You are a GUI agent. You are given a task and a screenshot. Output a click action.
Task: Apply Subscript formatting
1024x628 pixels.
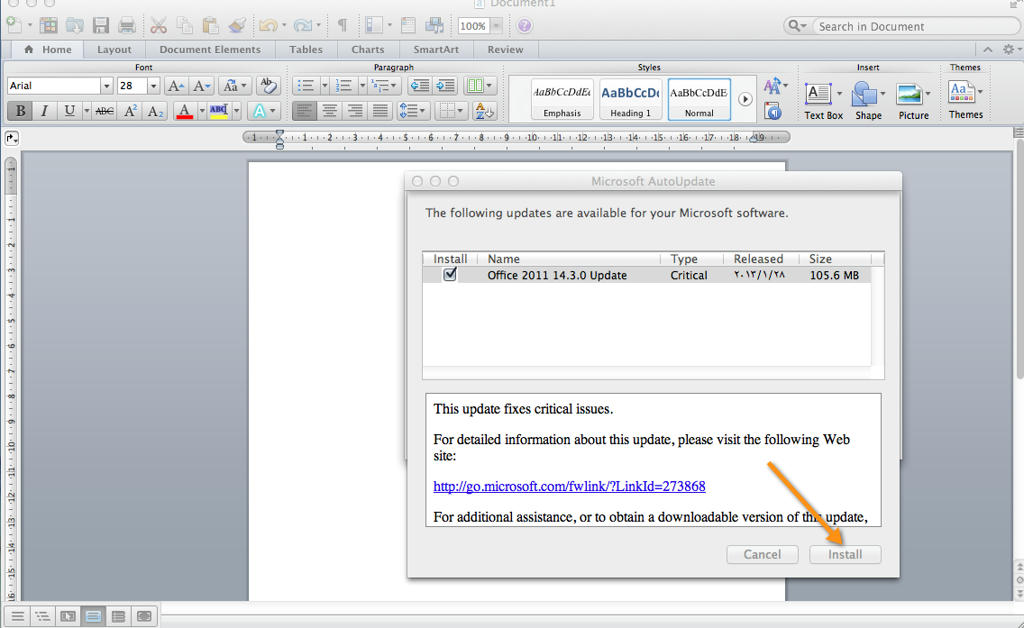pyautogui.click(x=155, y=111)
